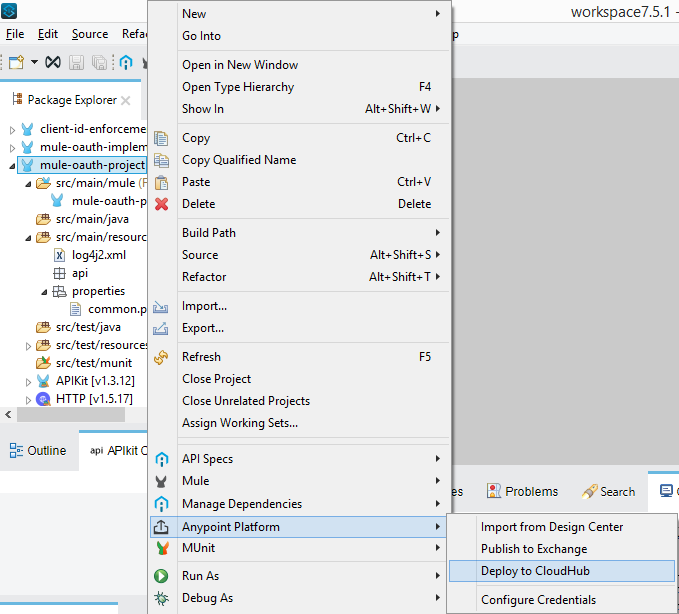
Task: Click the API Specs icon
Action: pyautogui.click(x=161, y=459)
